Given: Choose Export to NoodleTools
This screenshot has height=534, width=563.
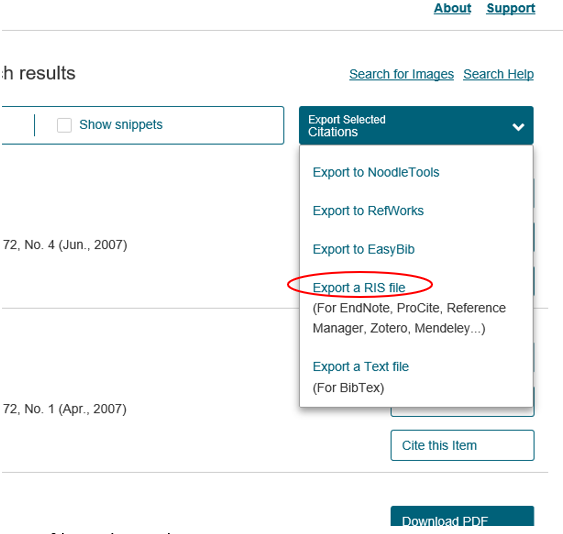Looking at the screenshot, I should [x=376, y=172].
